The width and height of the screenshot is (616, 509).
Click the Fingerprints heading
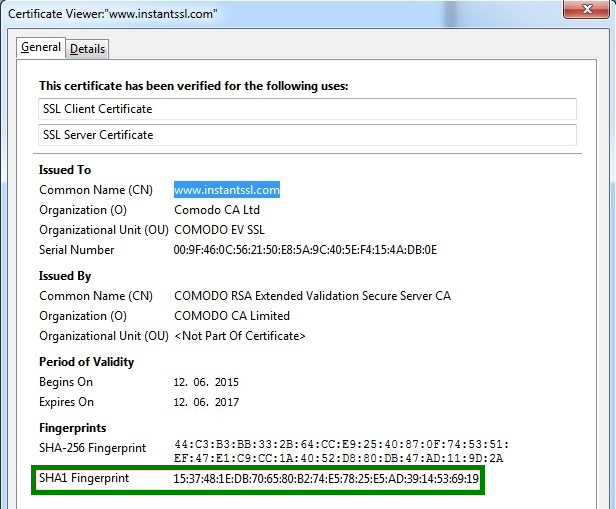pyautogui.click(x=73, y=428)
